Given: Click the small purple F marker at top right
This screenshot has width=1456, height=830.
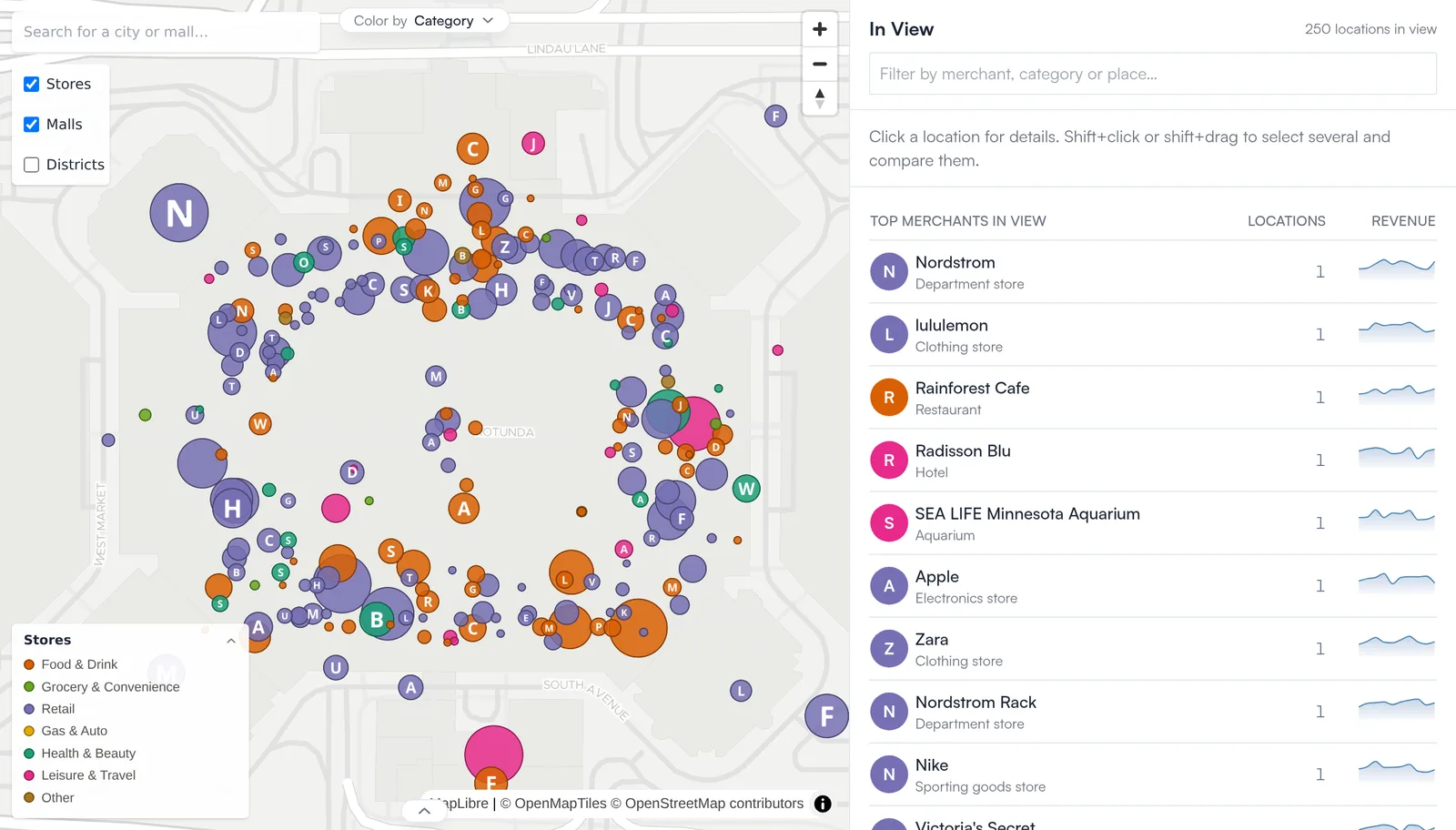Looking at the screenshot, I should 775,116.
